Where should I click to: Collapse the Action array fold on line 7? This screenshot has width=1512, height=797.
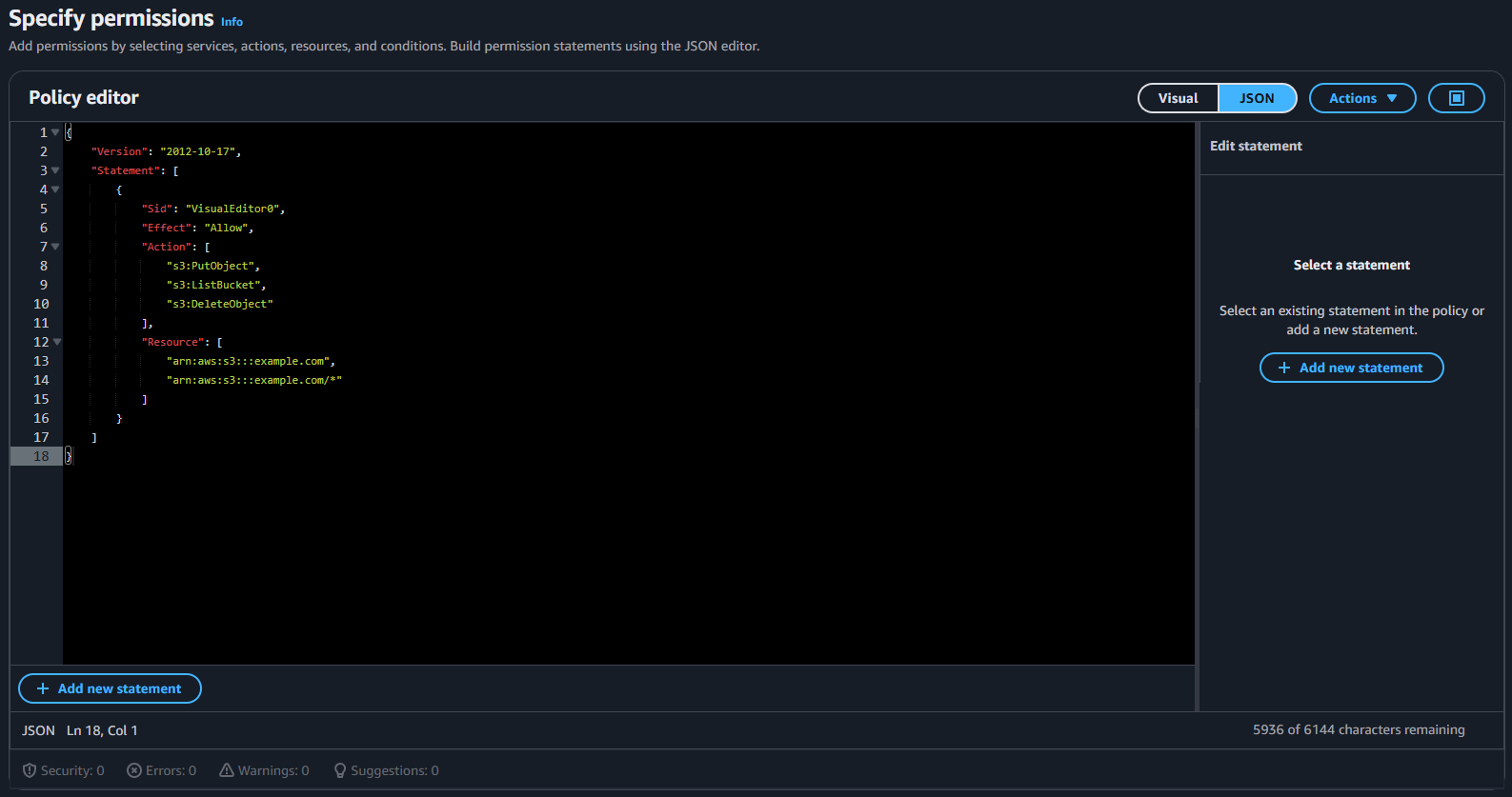[55, 247]
